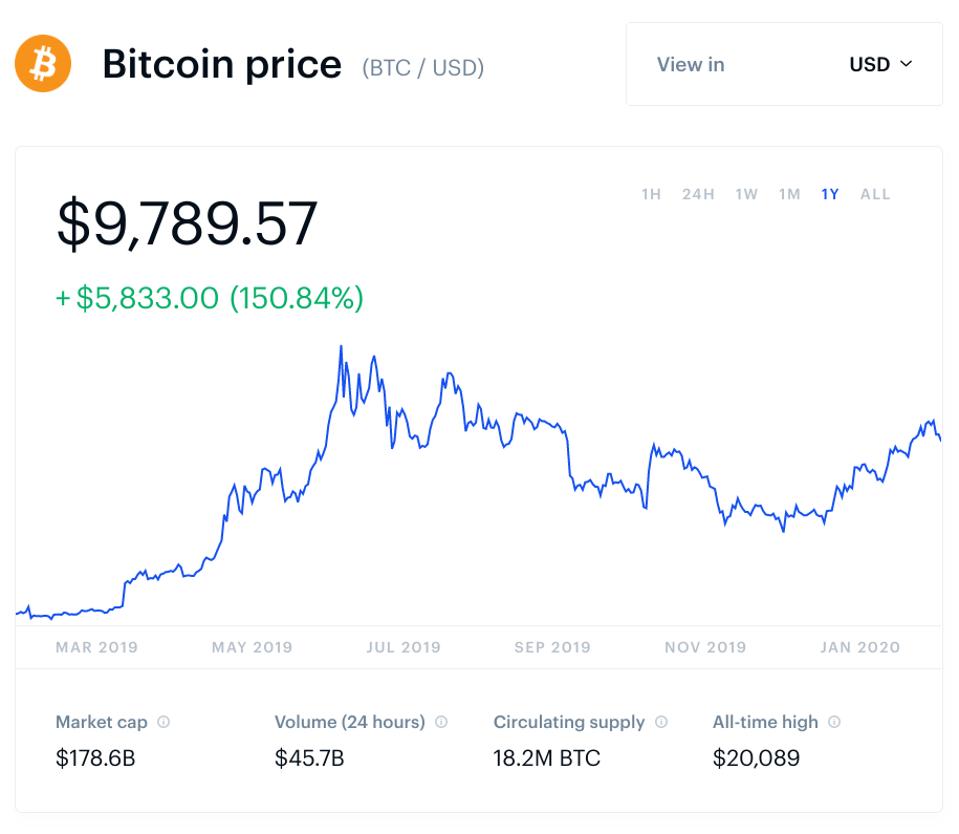The height and width of the screenshot is (834, 959).
Task: Click the MAR 2019 axis label
Action: [97, 647]
